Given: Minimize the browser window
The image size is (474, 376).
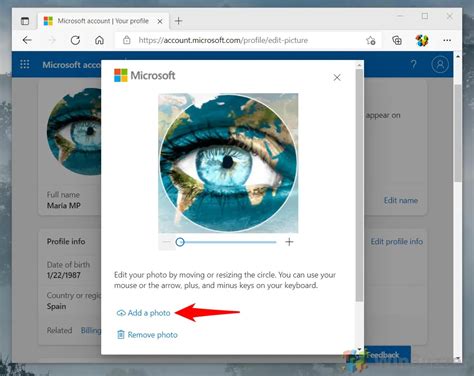Looking at the screenshot, I should click(x=400, y=16).
